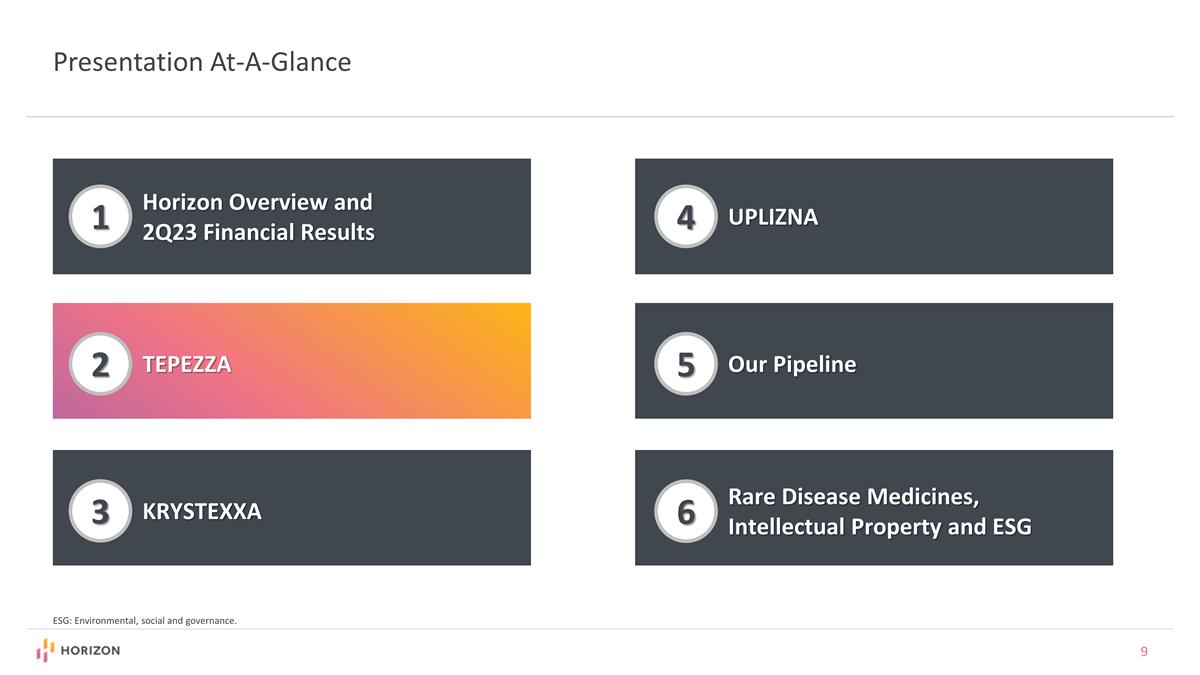Viewport: 1200px width, 675px height.
Task: Open the Our Pipeline section
Action: tap(792, 364)
